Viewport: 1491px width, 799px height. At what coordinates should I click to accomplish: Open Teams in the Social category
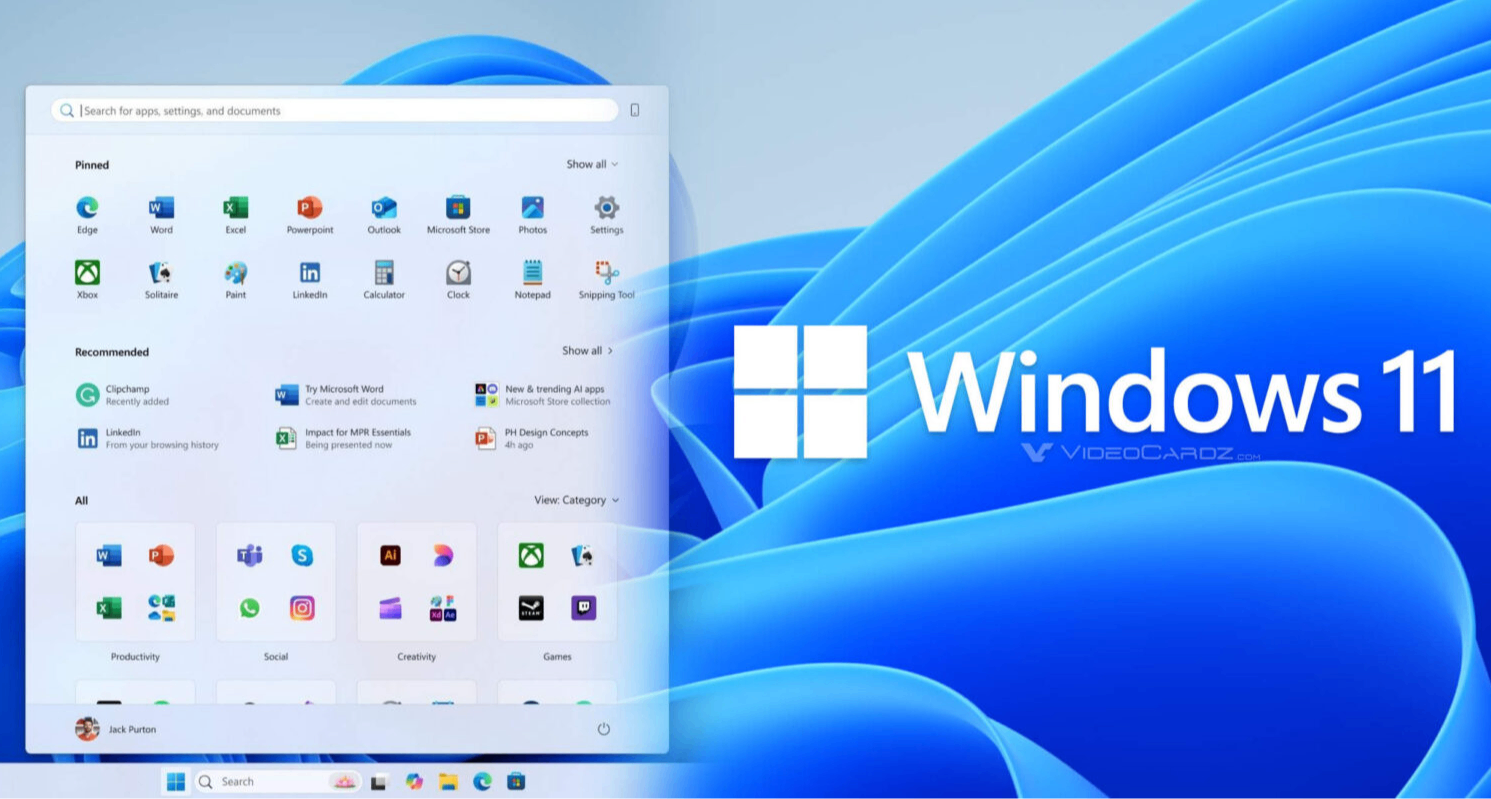point(249,556)
